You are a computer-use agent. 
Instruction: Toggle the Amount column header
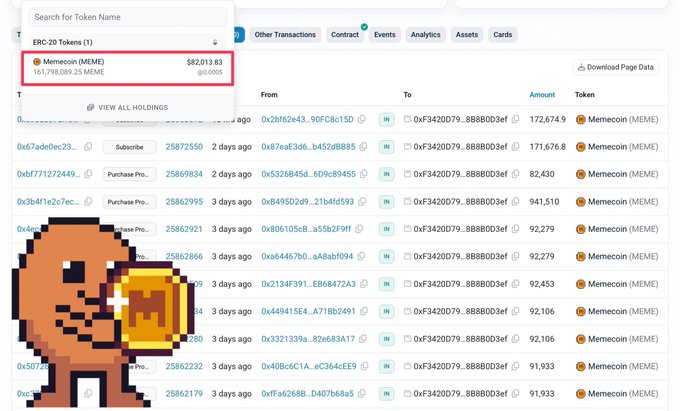coord(542,95)
